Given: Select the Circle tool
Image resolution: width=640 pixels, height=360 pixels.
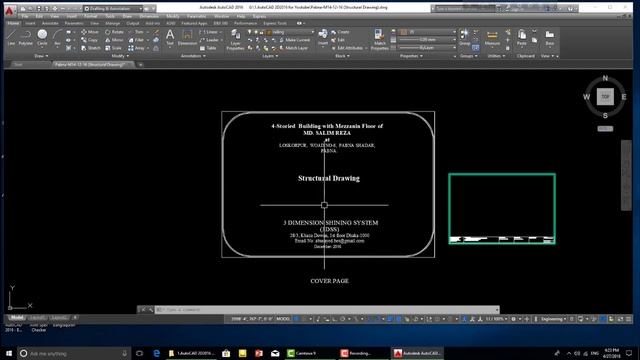Looking at the screenshot, I should pyautogui.click(x=42, y=37).
